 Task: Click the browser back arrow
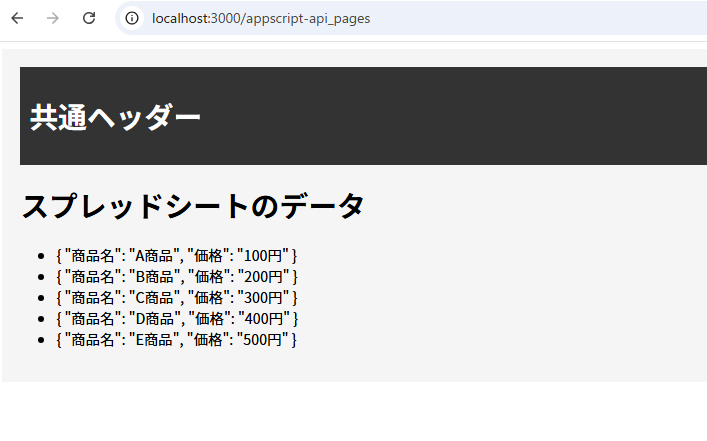pyautogui.click(x=17, y=18)
